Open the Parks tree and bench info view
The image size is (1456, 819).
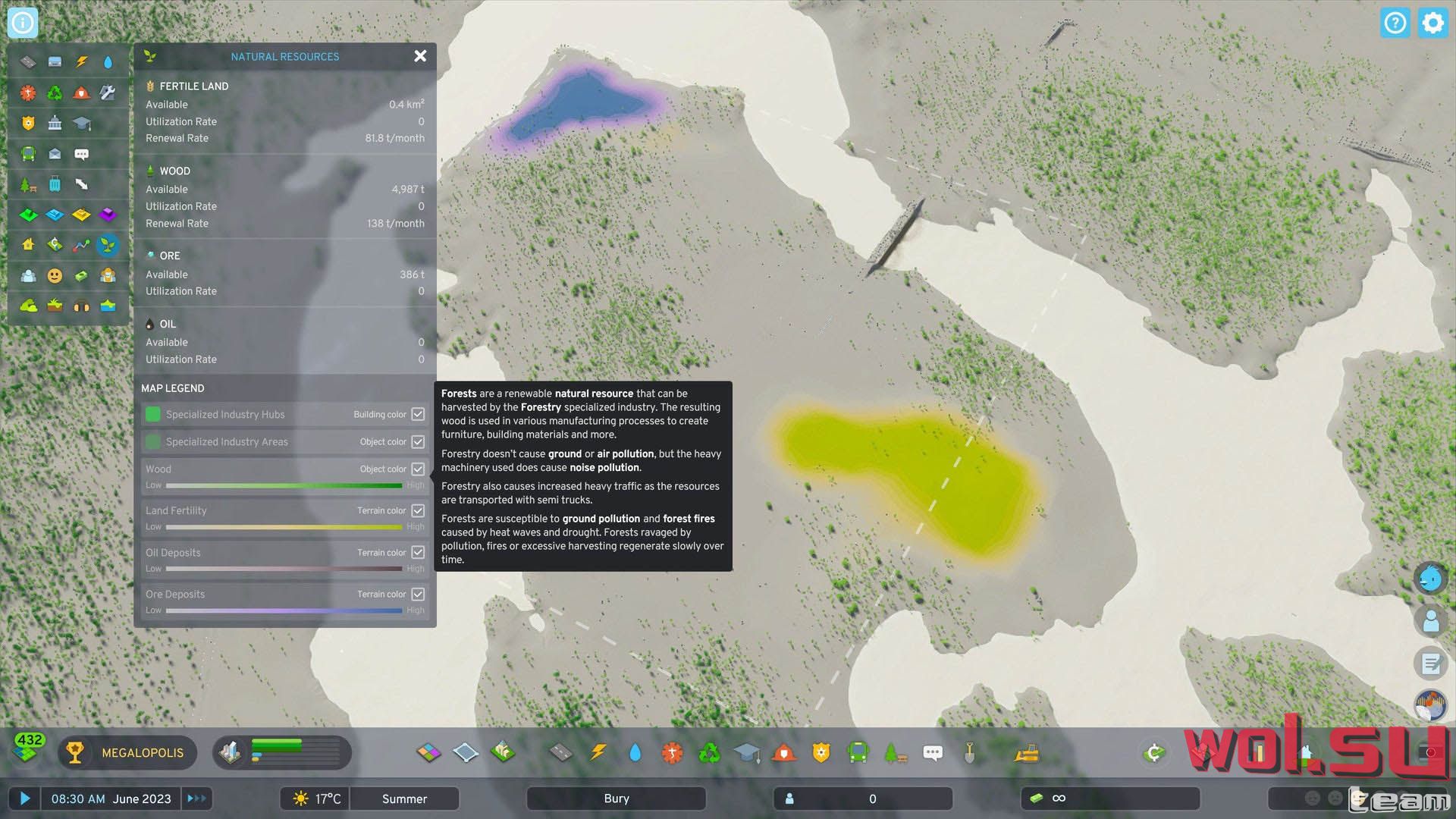[x=28, y=184]
